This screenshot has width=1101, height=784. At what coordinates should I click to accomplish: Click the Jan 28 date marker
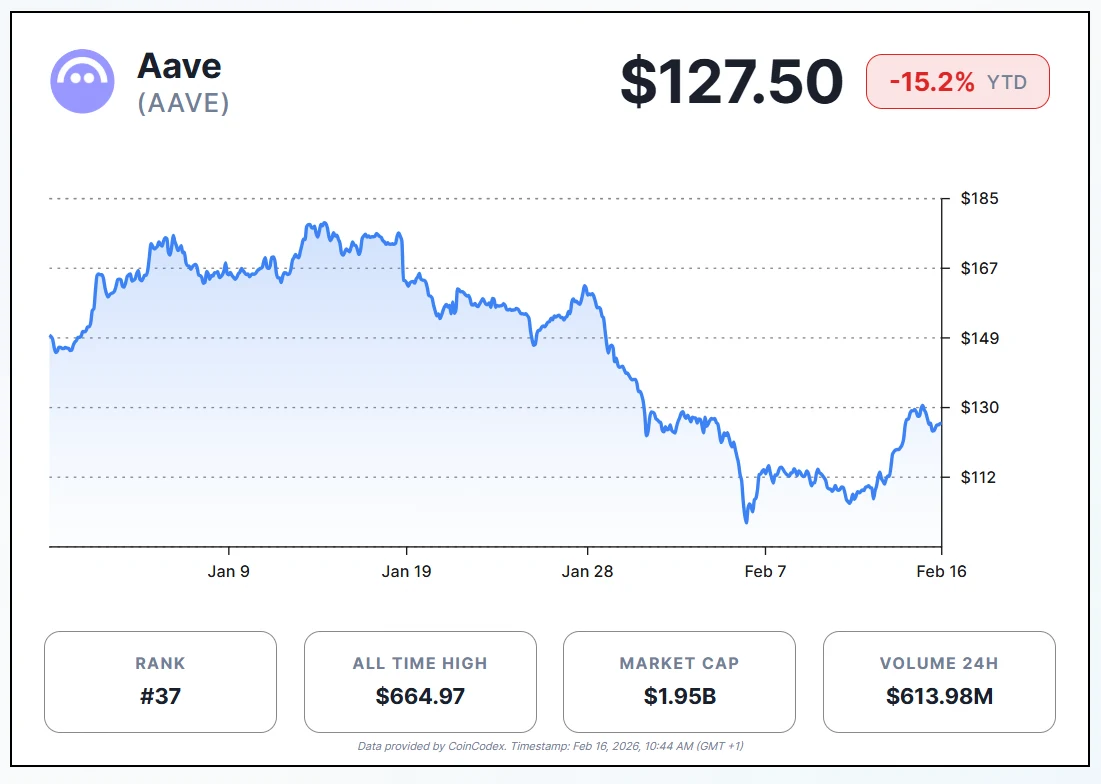[587, 571]
